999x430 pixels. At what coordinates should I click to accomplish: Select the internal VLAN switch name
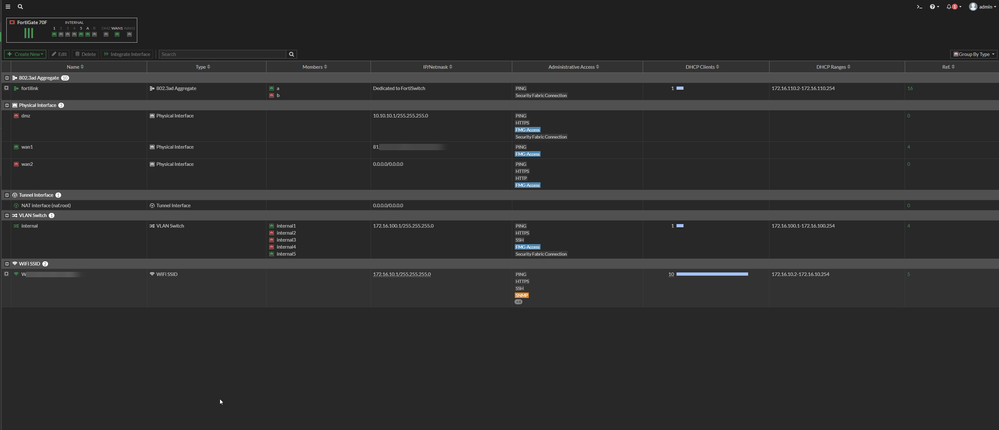[x=30, y=226]
